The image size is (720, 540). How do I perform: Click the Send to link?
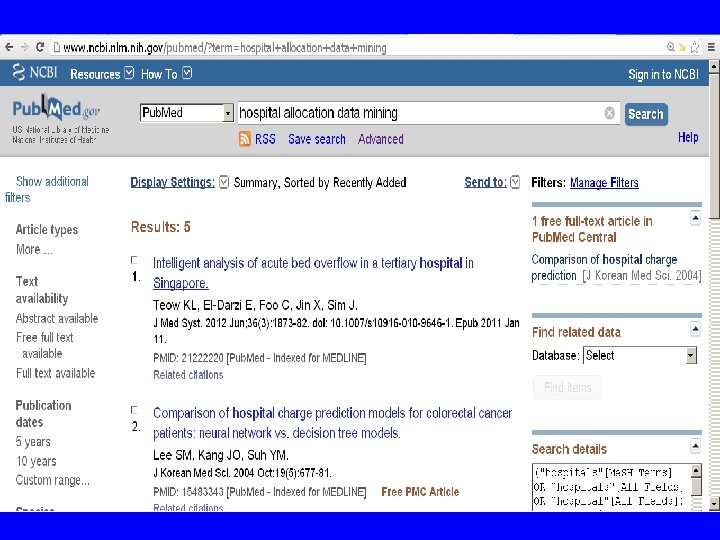485,182
